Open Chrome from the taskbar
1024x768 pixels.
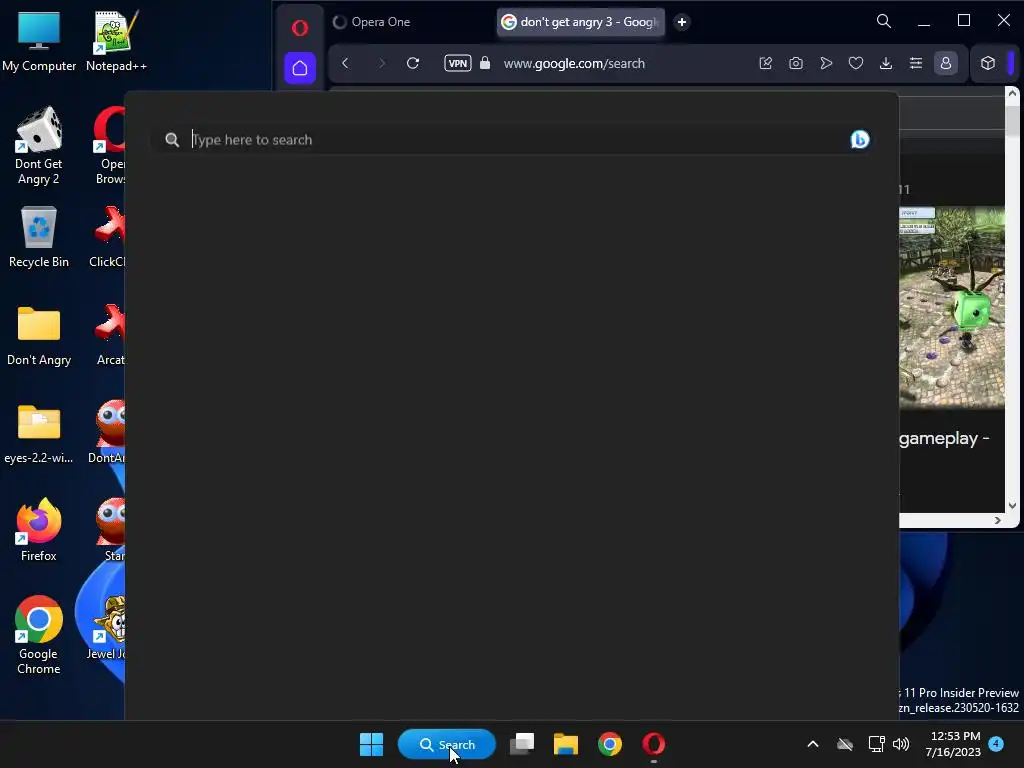tap(609, 744)
